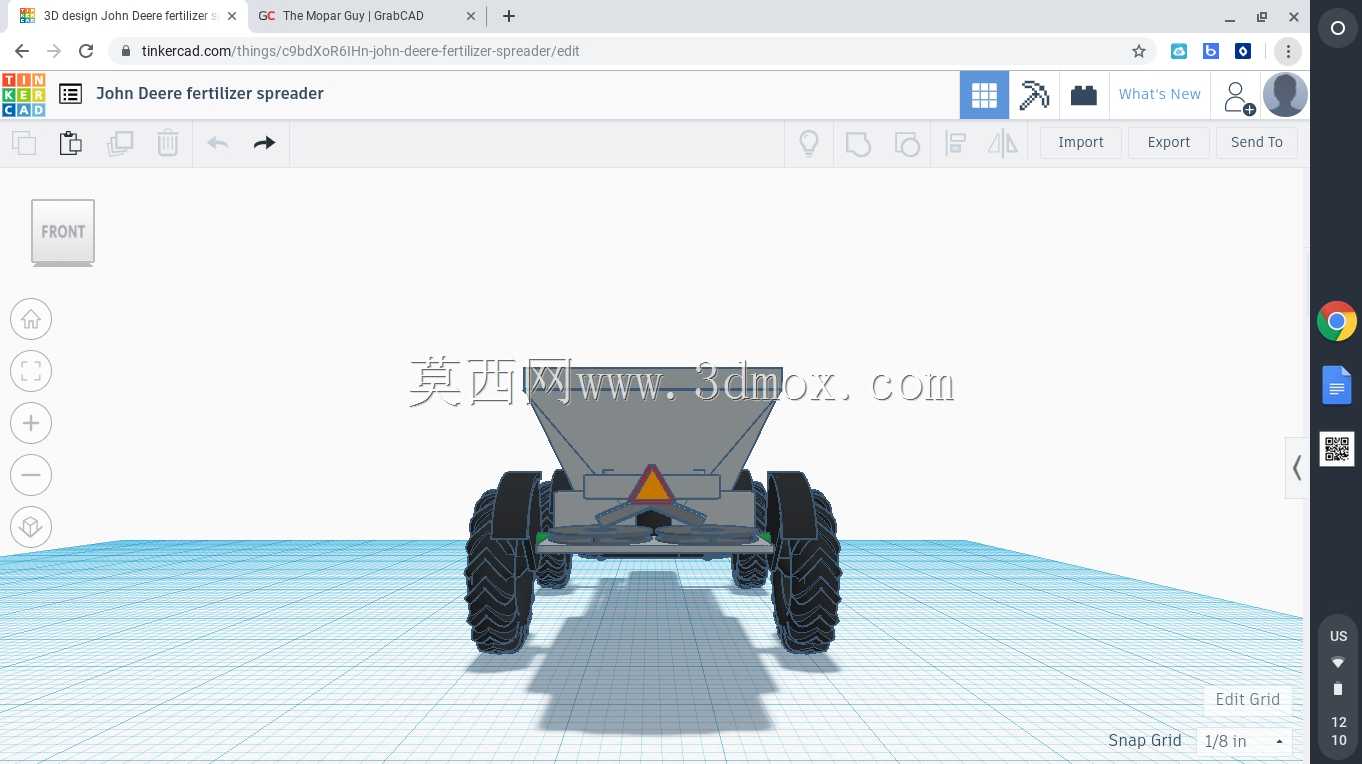Screen dimensions: 1362x764
Task: Click the Copy tool icon
Action: (x=24, y=143)
